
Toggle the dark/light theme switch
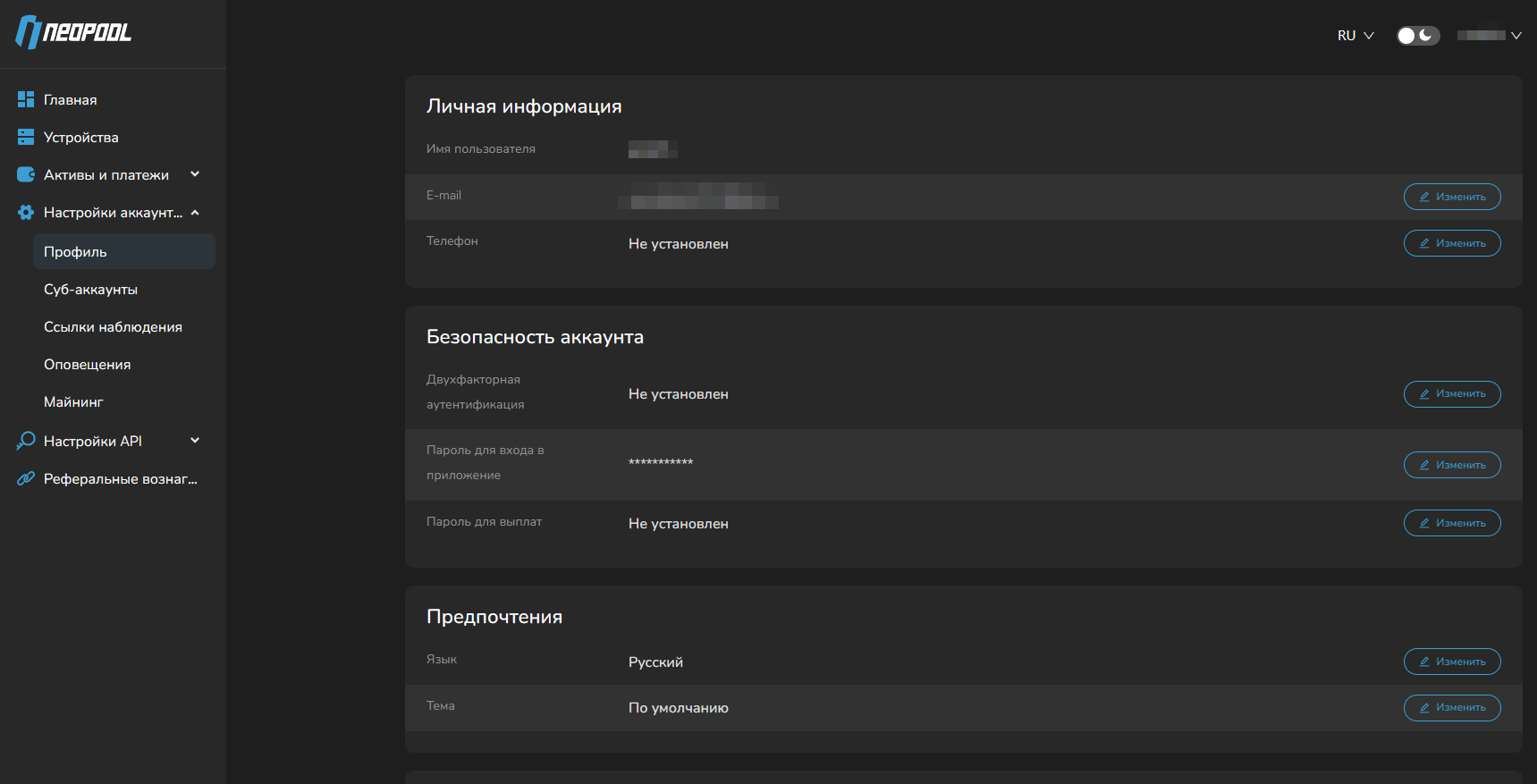point(1418,35)
